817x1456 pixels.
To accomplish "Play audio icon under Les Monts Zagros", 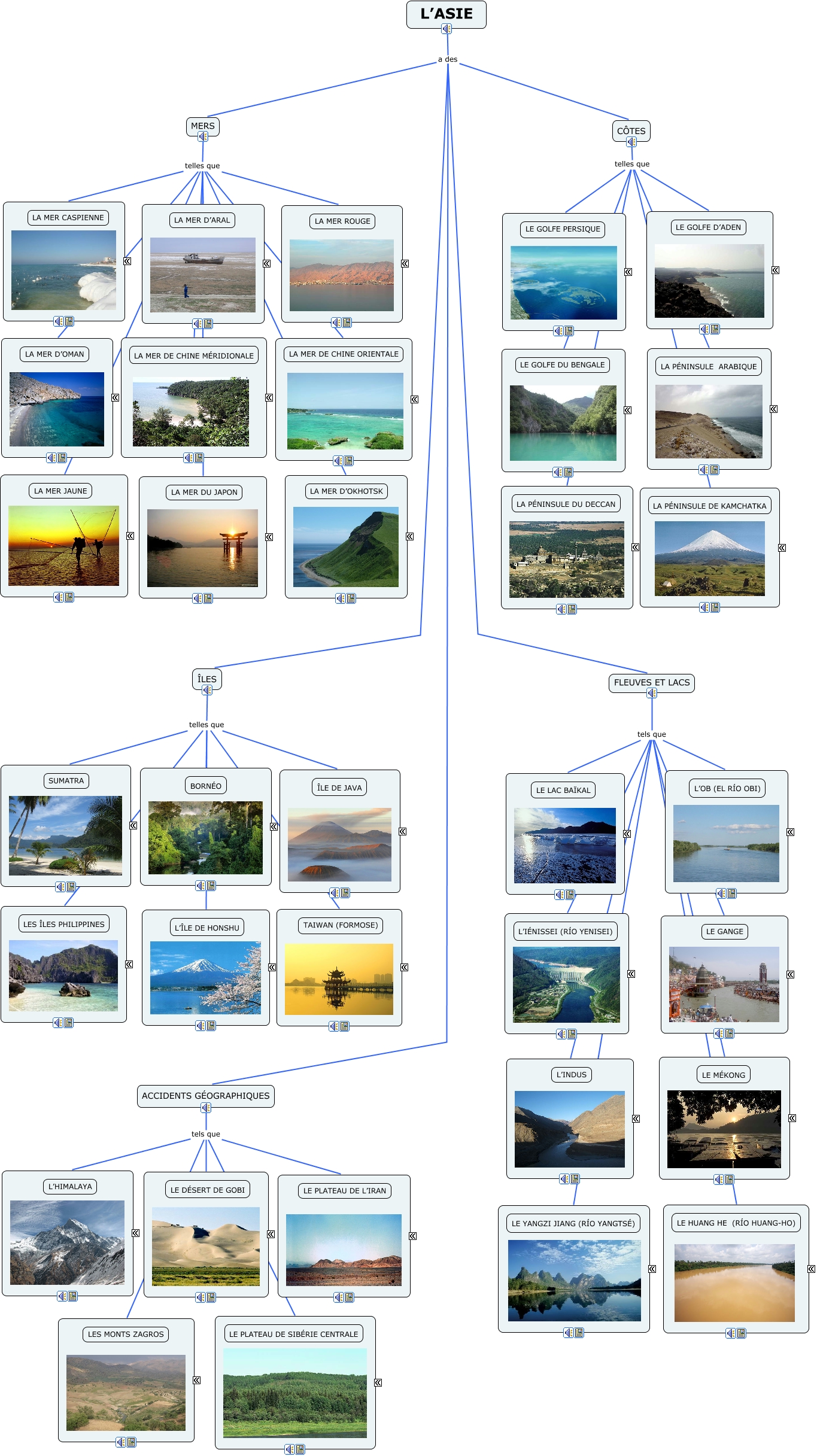I will click(121, 1442).
